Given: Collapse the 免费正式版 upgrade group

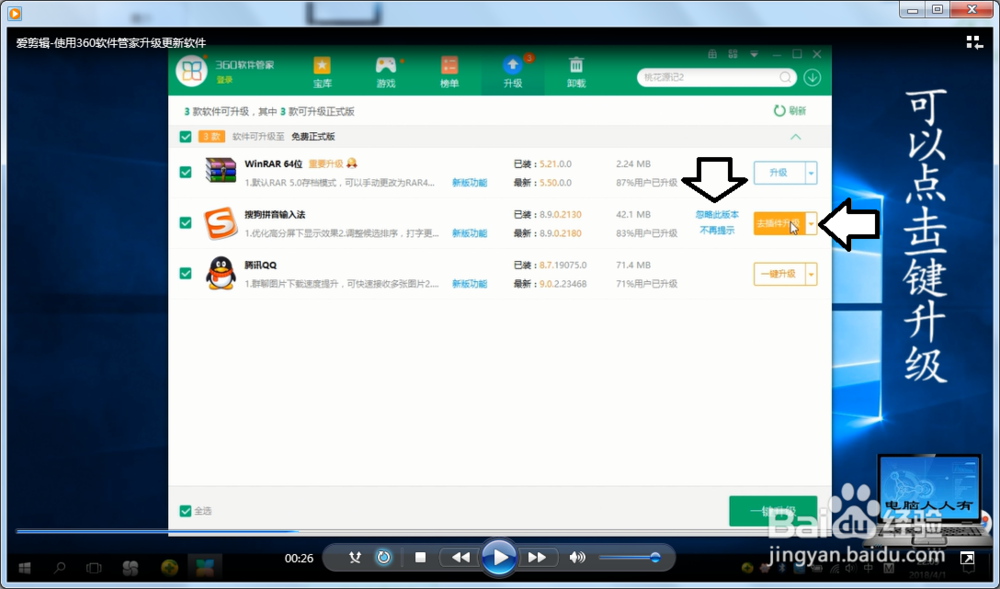Looking at the screenshot, I should [795, 136].
